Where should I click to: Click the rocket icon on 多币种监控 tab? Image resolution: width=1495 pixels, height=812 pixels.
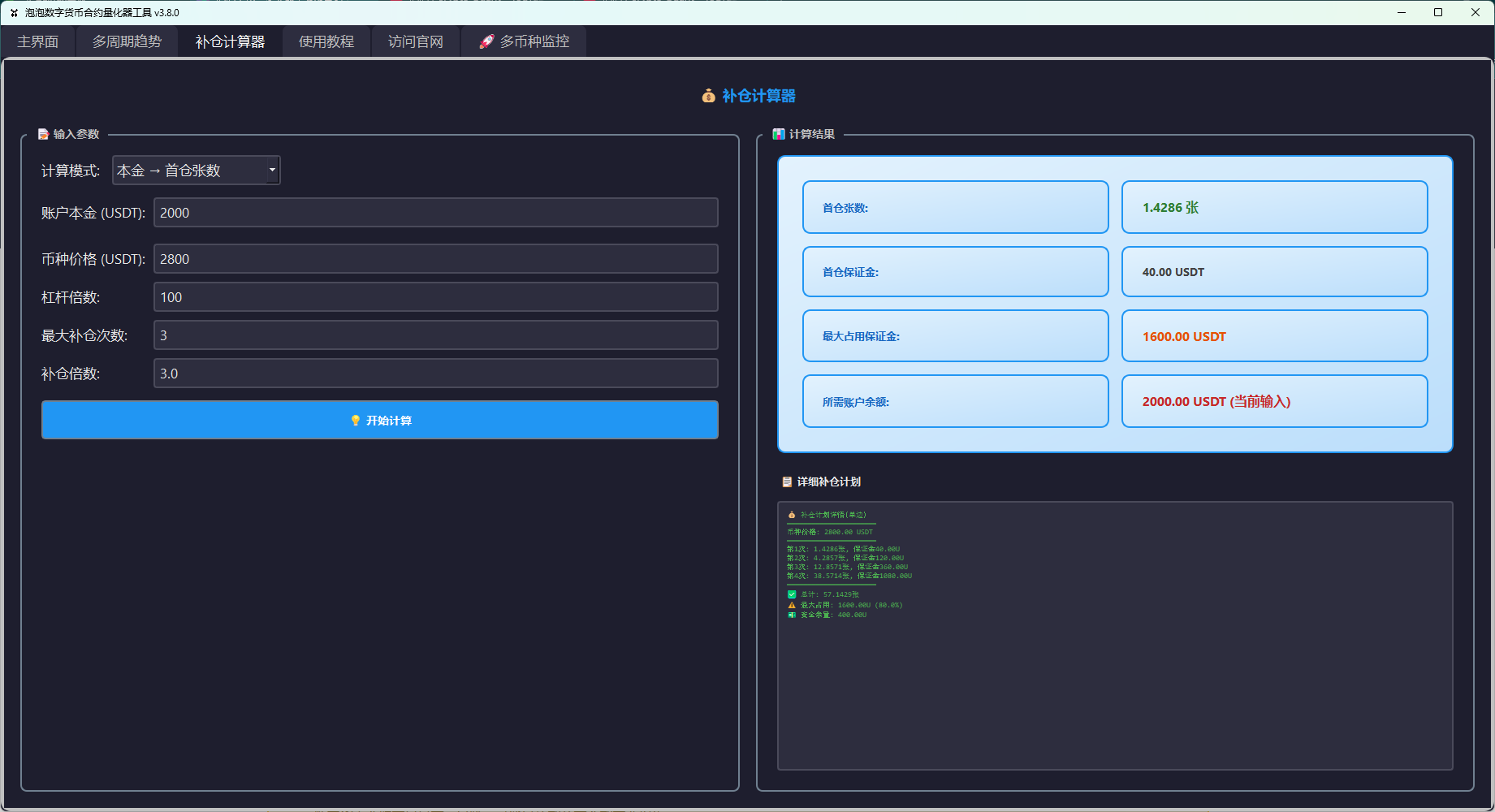click(486, 41)
